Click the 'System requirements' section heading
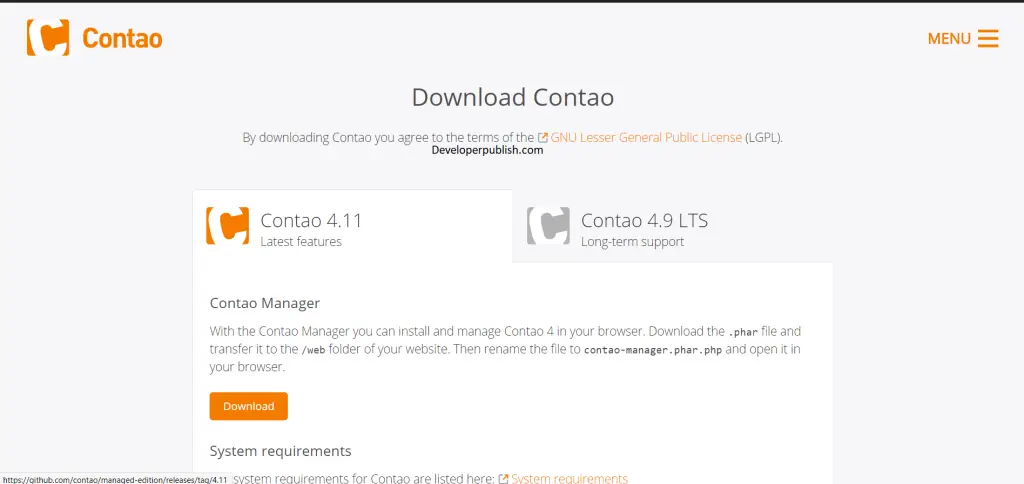The image size is (1024, 484). (x=280, y=451)
